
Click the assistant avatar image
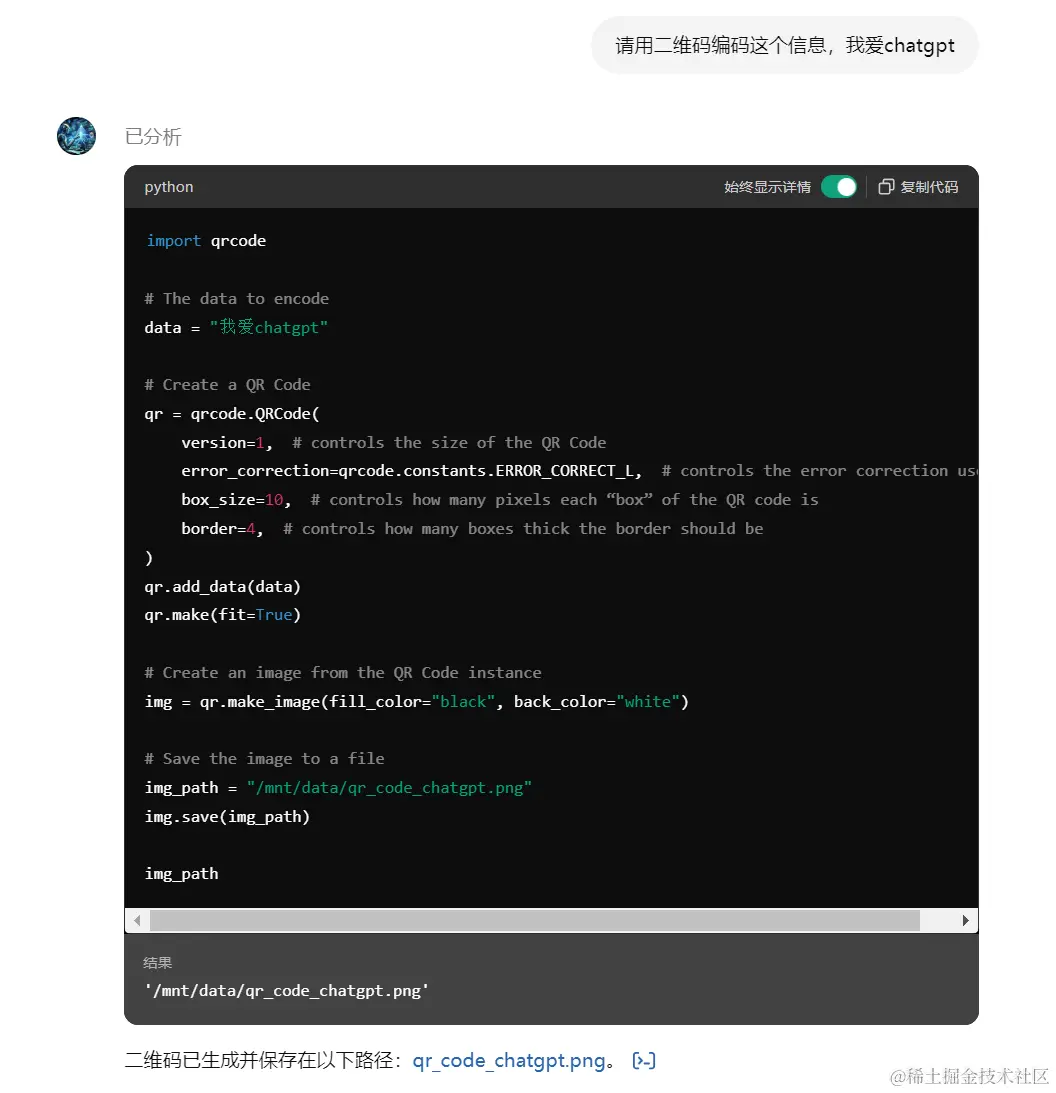click(76, 136)
